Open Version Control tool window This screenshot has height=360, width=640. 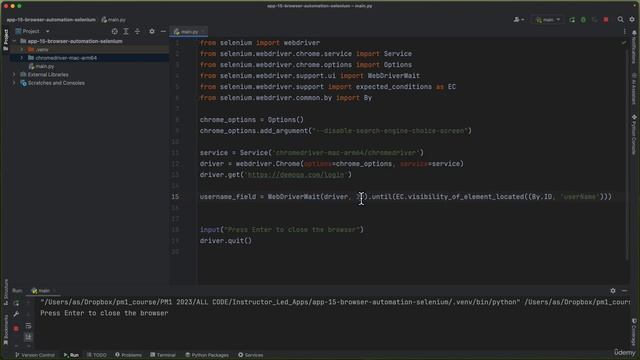35,355
